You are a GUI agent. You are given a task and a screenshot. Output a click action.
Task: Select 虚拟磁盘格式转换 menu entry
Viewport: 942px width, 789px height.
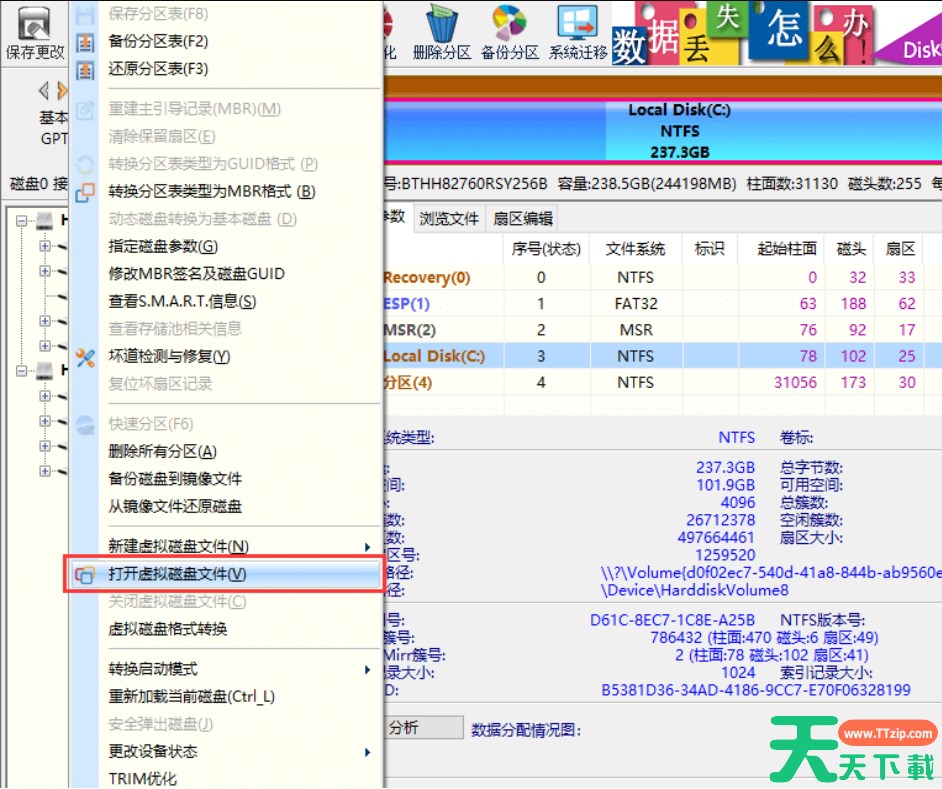click(x=168, y=630)
